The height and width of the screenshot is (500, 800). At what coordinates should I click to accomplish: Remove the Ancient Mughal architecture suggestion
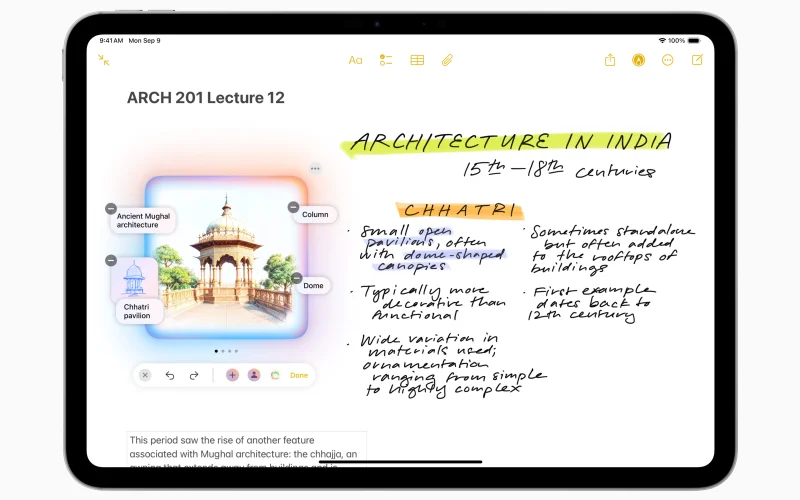tap(111, 209)
